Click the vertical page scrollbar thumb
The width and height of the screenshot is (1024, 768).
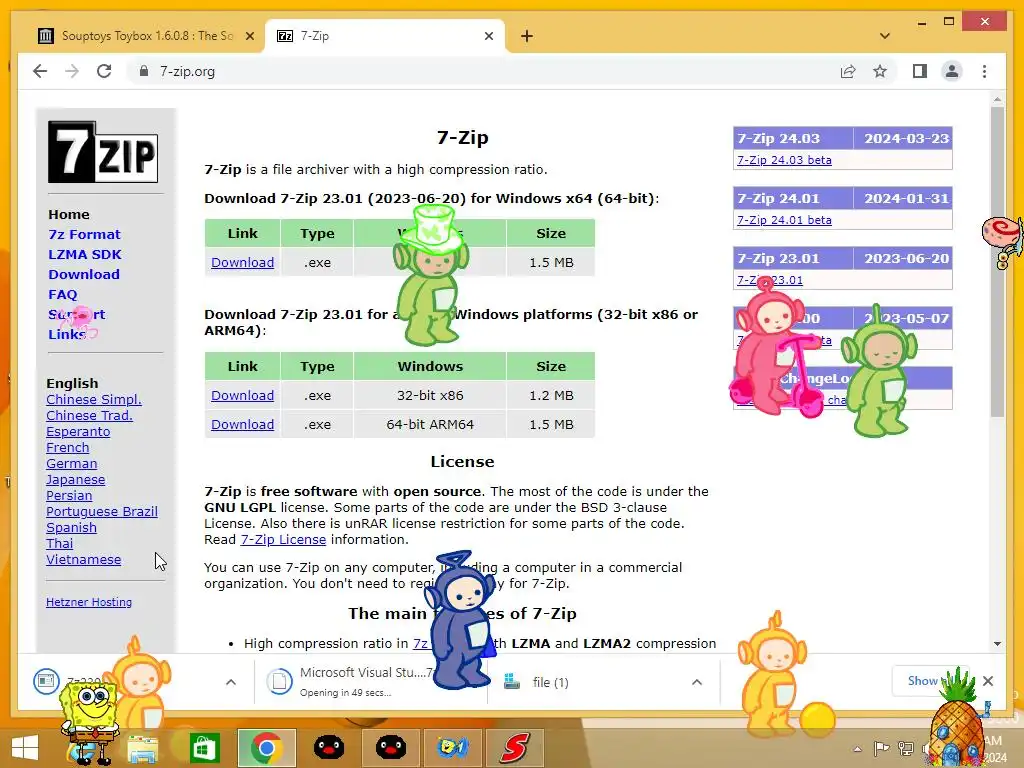pyautogui.click(x=997, y=261)
